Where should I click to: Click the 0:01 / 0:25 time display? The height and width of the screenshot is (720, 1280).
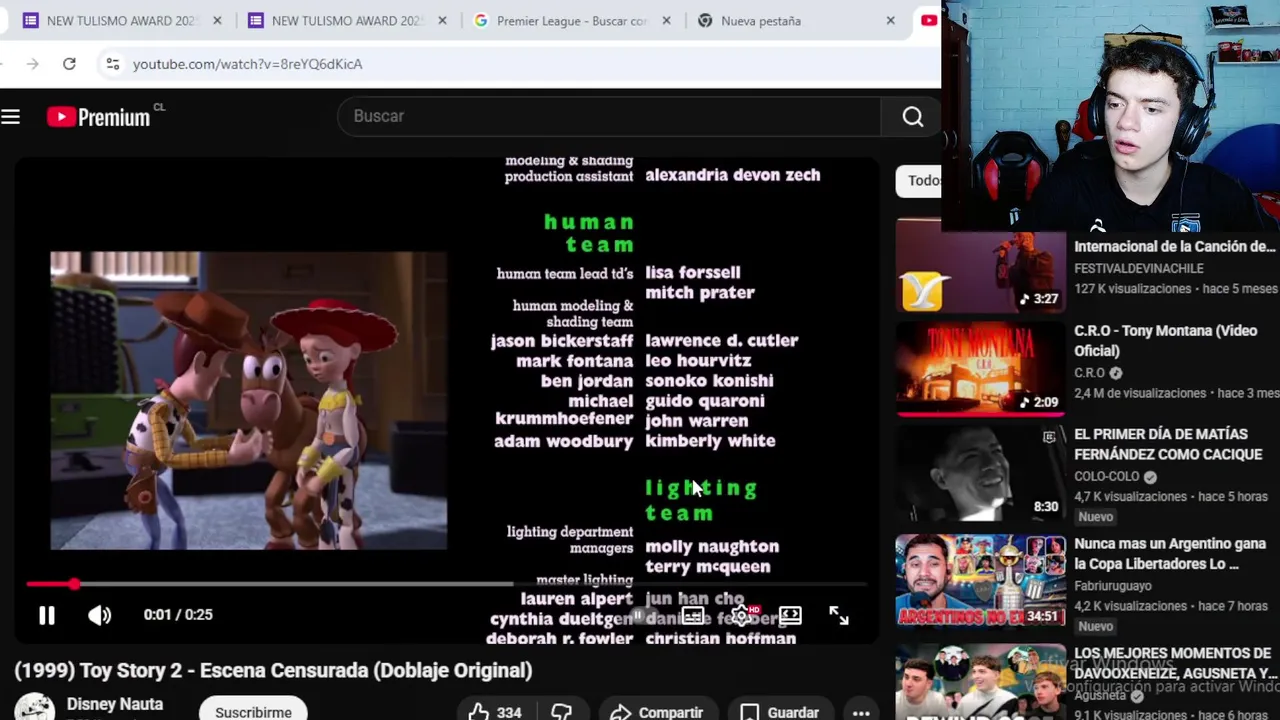(x=178, y=615)
